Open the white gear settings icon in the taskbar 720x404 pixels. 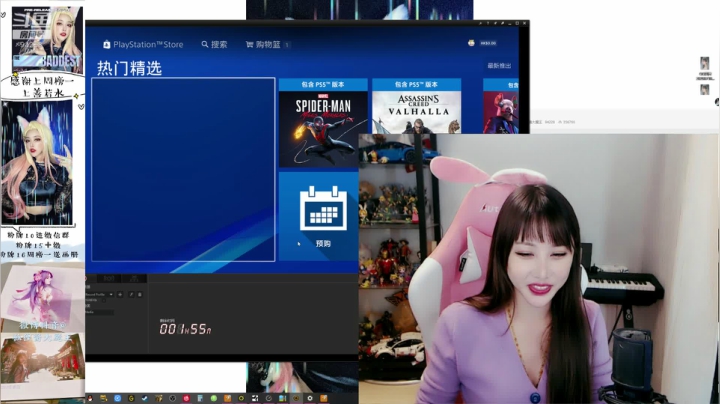tap(310, 398)
